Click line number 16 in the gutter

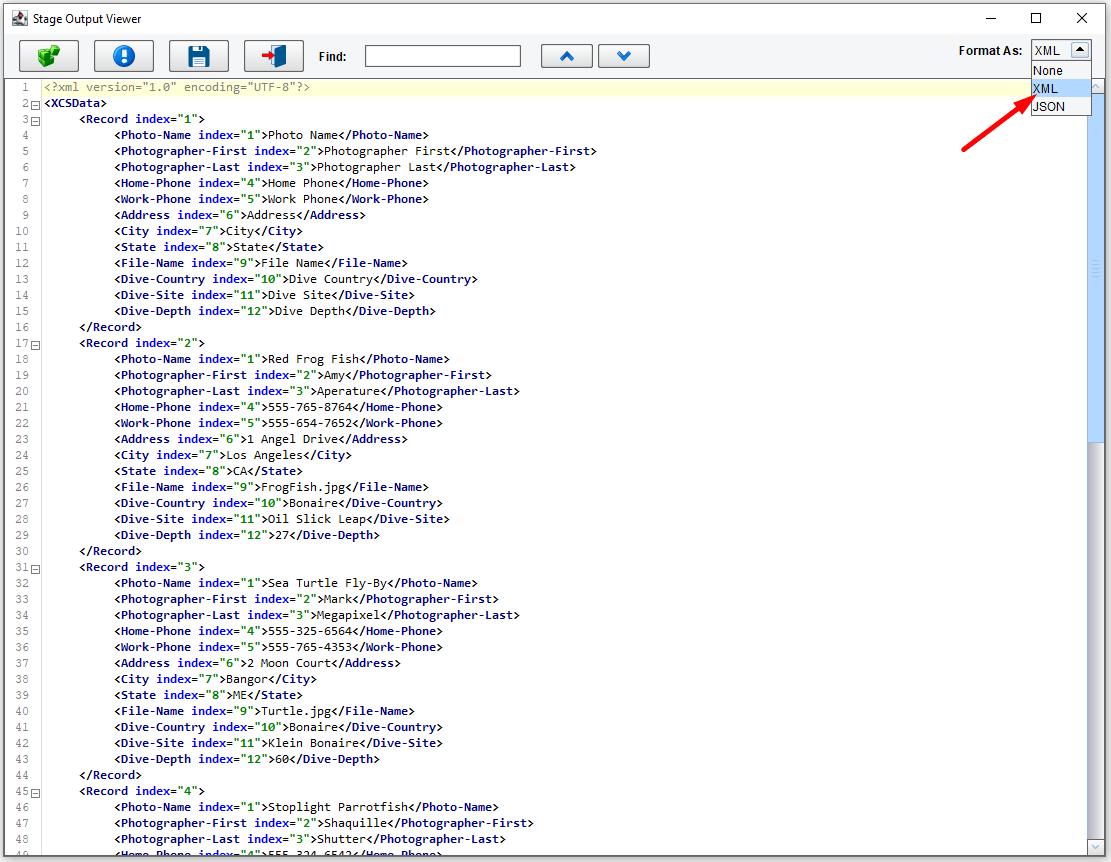[22, 327]
